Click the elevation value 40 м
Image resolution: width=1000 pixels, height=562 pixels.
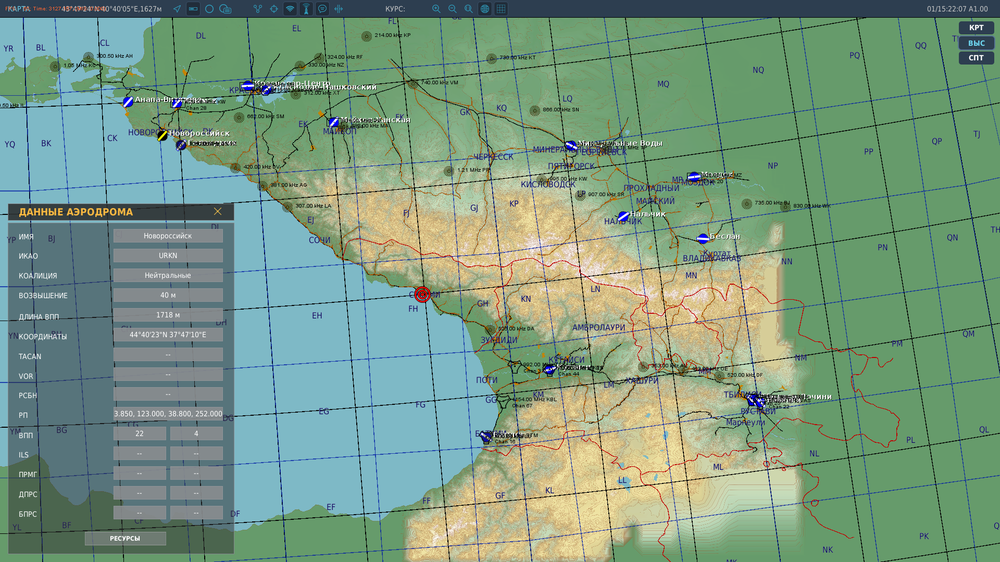[x=168, y=295]
